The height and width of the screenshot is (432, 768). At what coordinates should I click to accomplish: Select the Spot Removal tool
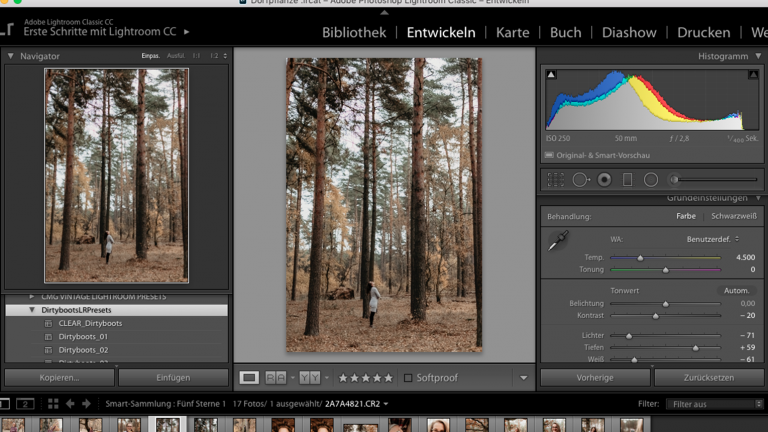(x=580, y=180)
